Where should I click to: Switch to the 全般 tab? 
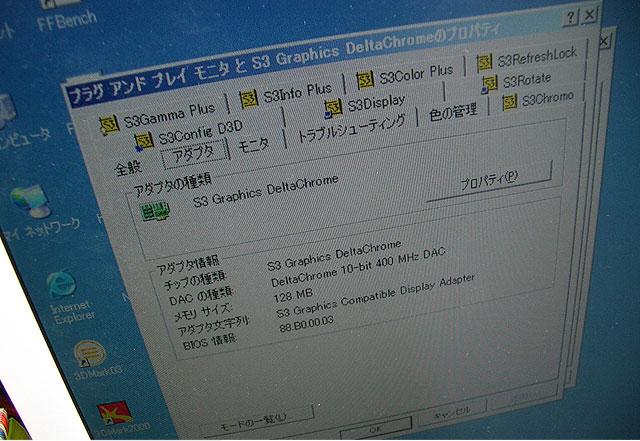pos(128,168)
